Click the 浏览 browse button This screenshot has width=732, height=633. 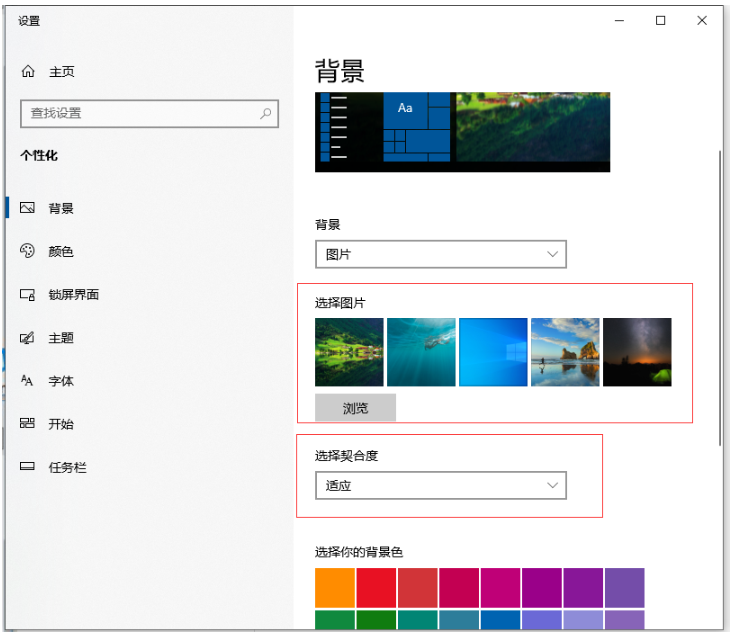click(x=355, y=408)
